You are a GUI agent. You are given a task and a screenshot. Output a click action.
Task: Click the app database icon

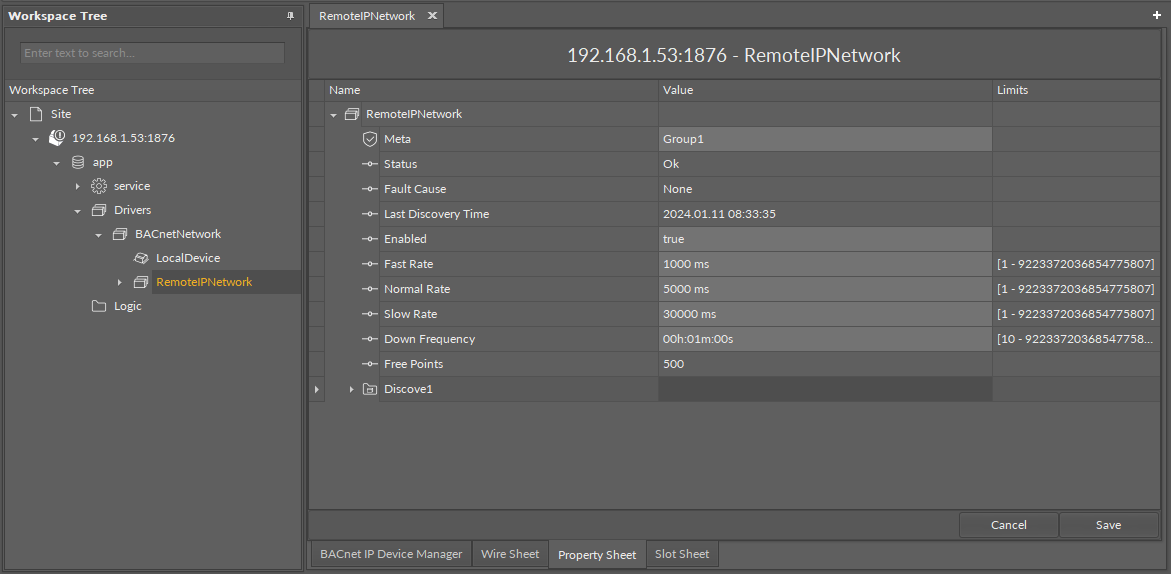[78, 162]
